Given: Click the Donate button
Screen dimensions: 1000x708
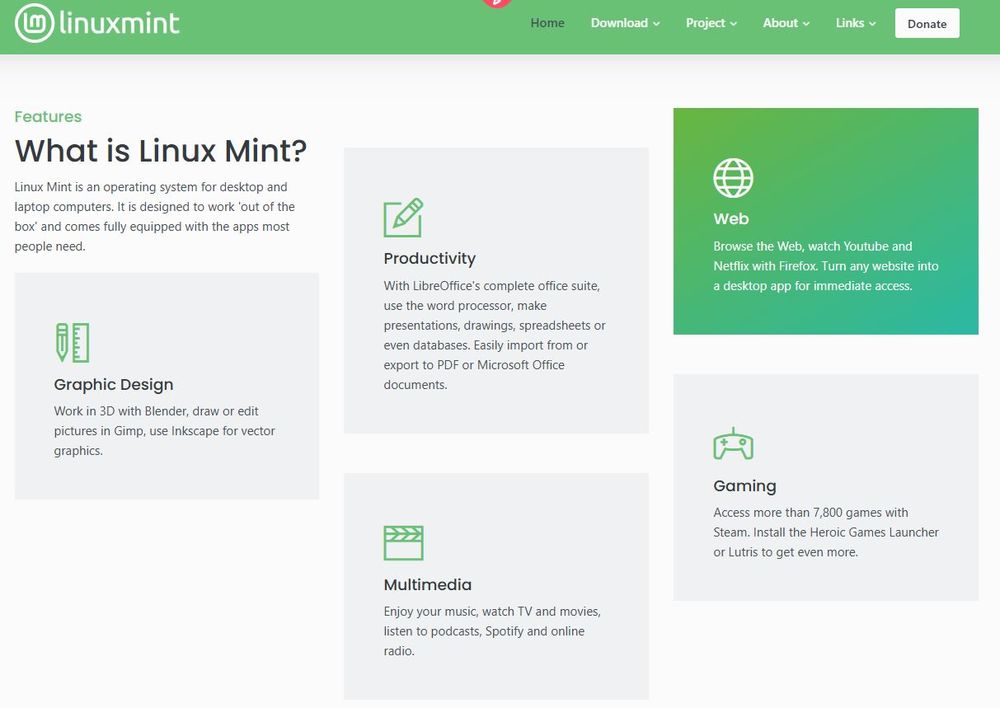Looking at the screenshot, I should (927, 24).
